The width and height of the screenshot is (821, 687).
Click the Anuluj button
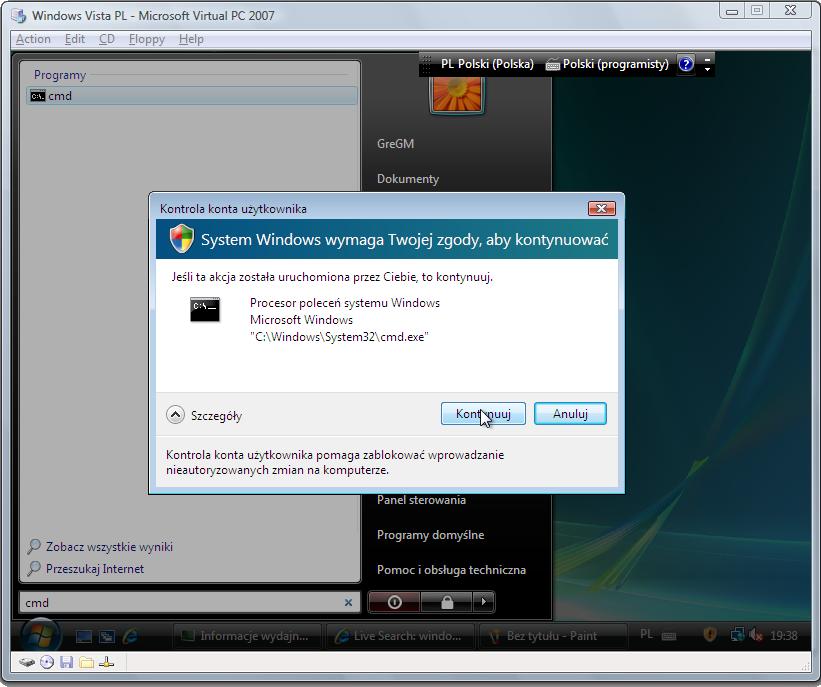[x=570, y=414]
